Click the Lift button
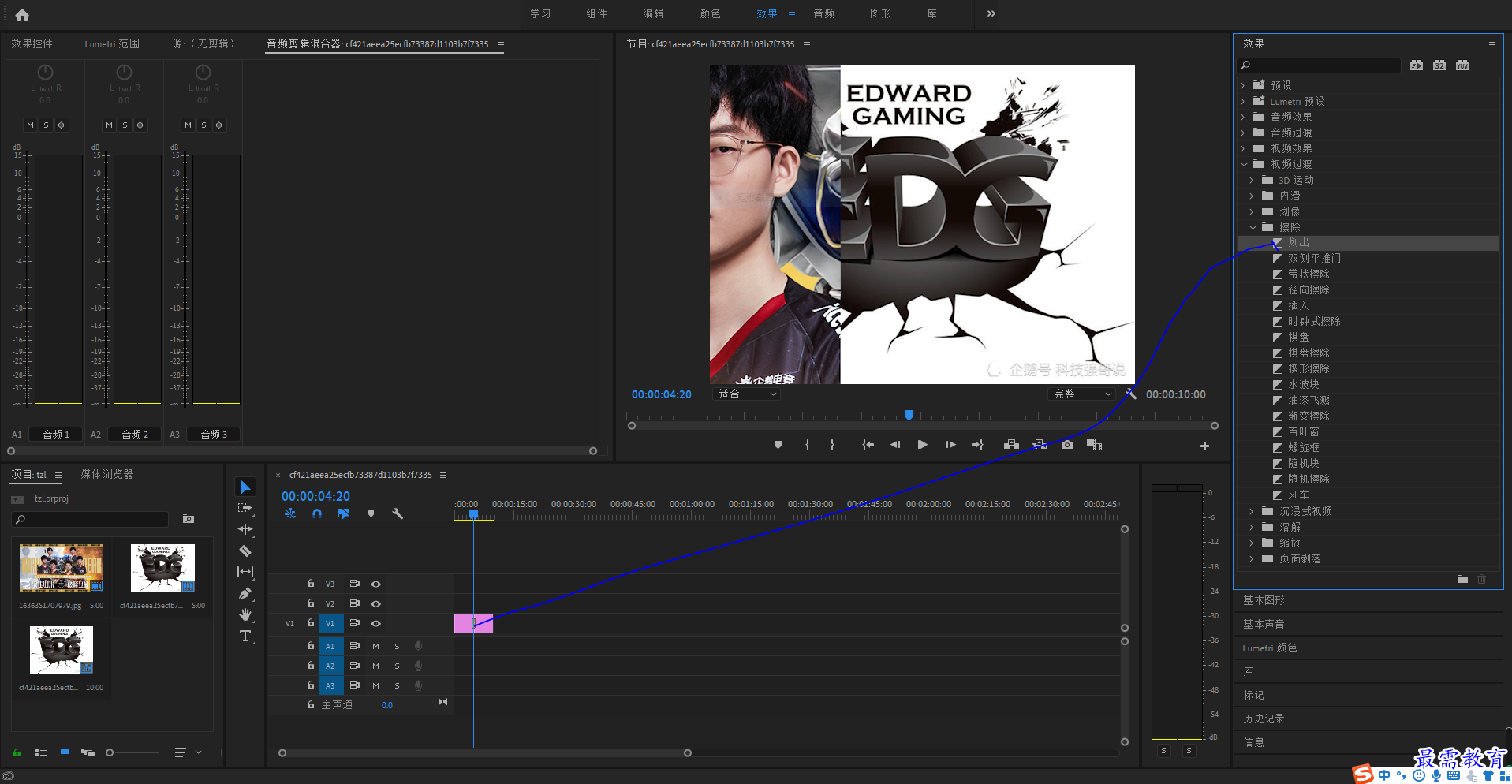 coord(1011,445)
